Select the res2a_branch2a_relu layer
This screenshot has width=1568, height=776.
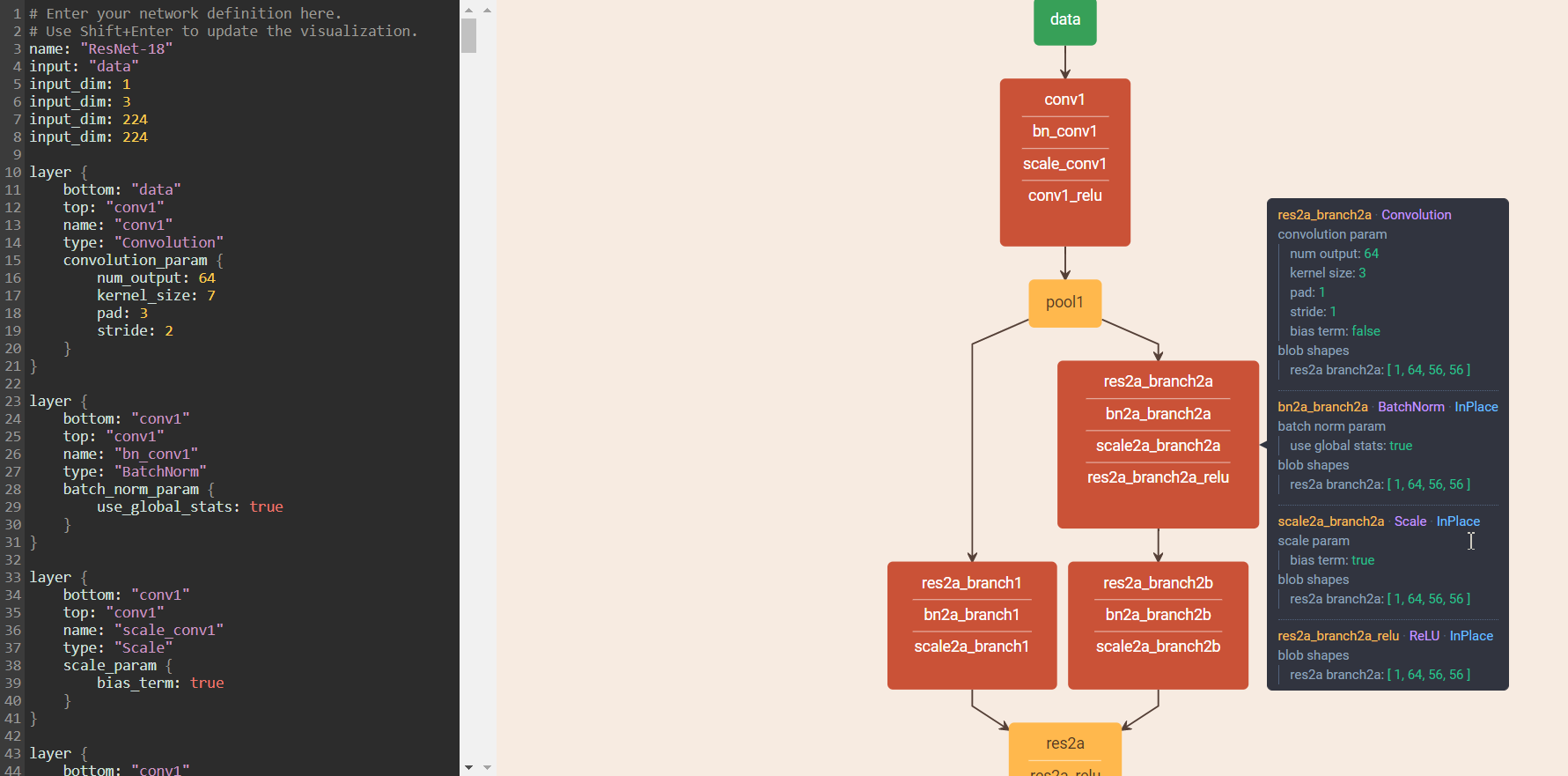point(1158,477)
